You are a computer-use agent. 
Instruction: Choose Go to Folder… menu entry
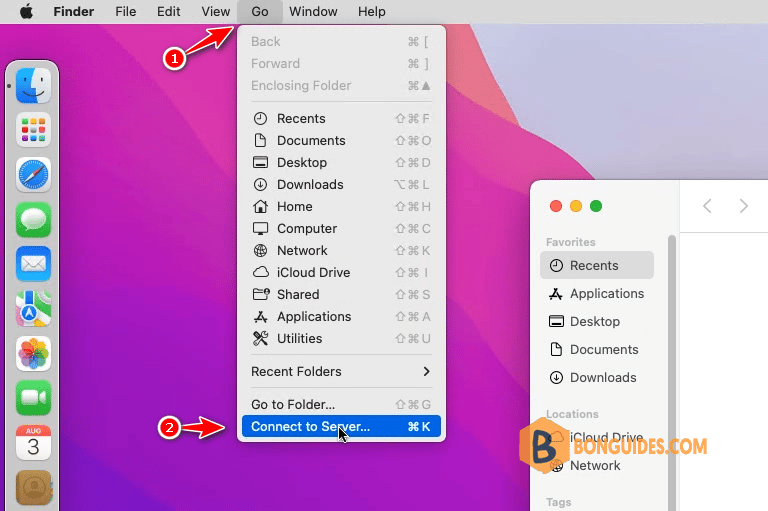341,404
